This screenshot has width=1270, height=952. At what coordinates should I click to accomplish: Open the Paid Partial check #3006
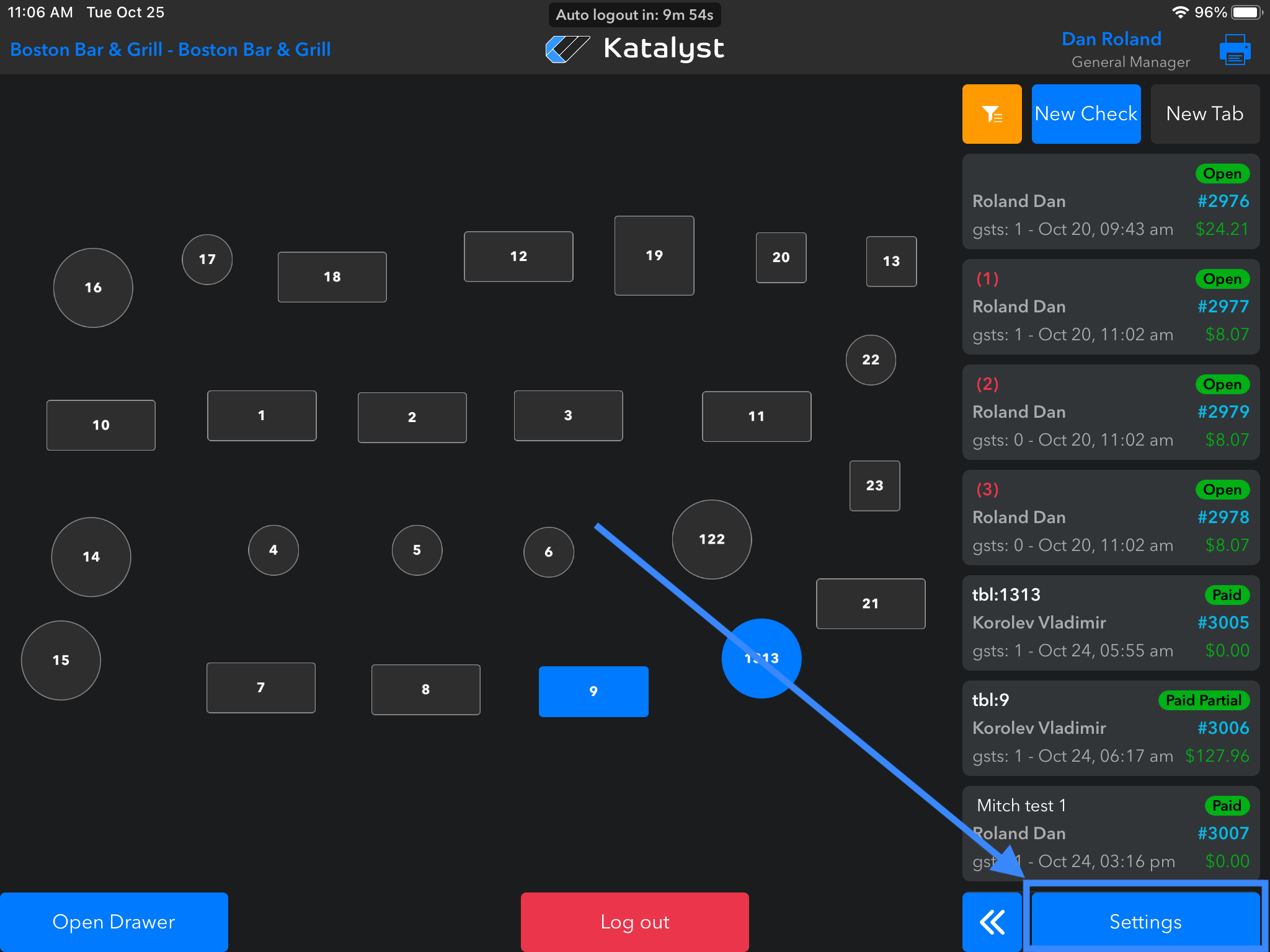(1110, 728)
